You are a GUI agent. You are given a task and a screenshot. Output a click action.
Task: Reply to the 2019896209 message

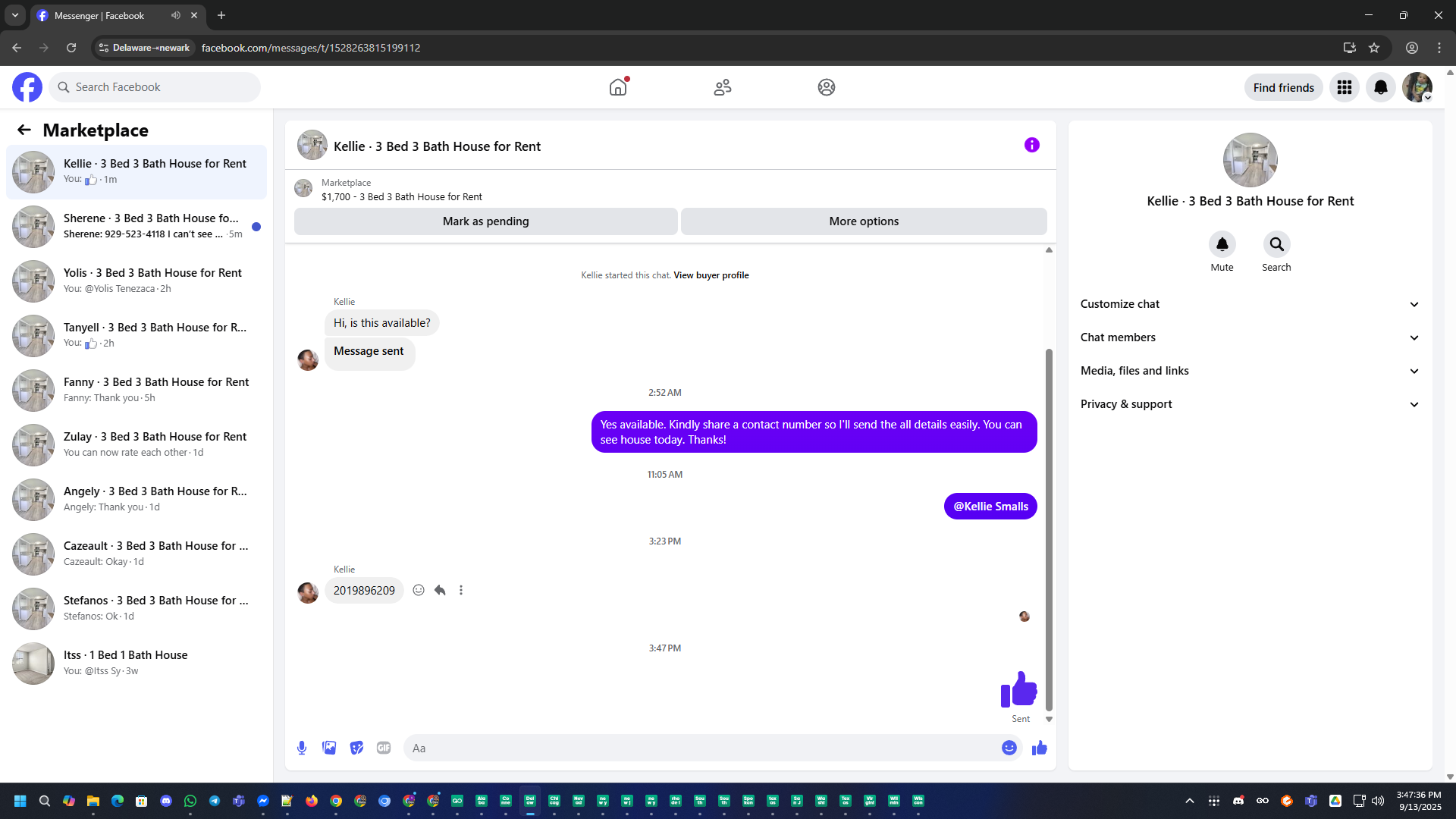[440, 590]
